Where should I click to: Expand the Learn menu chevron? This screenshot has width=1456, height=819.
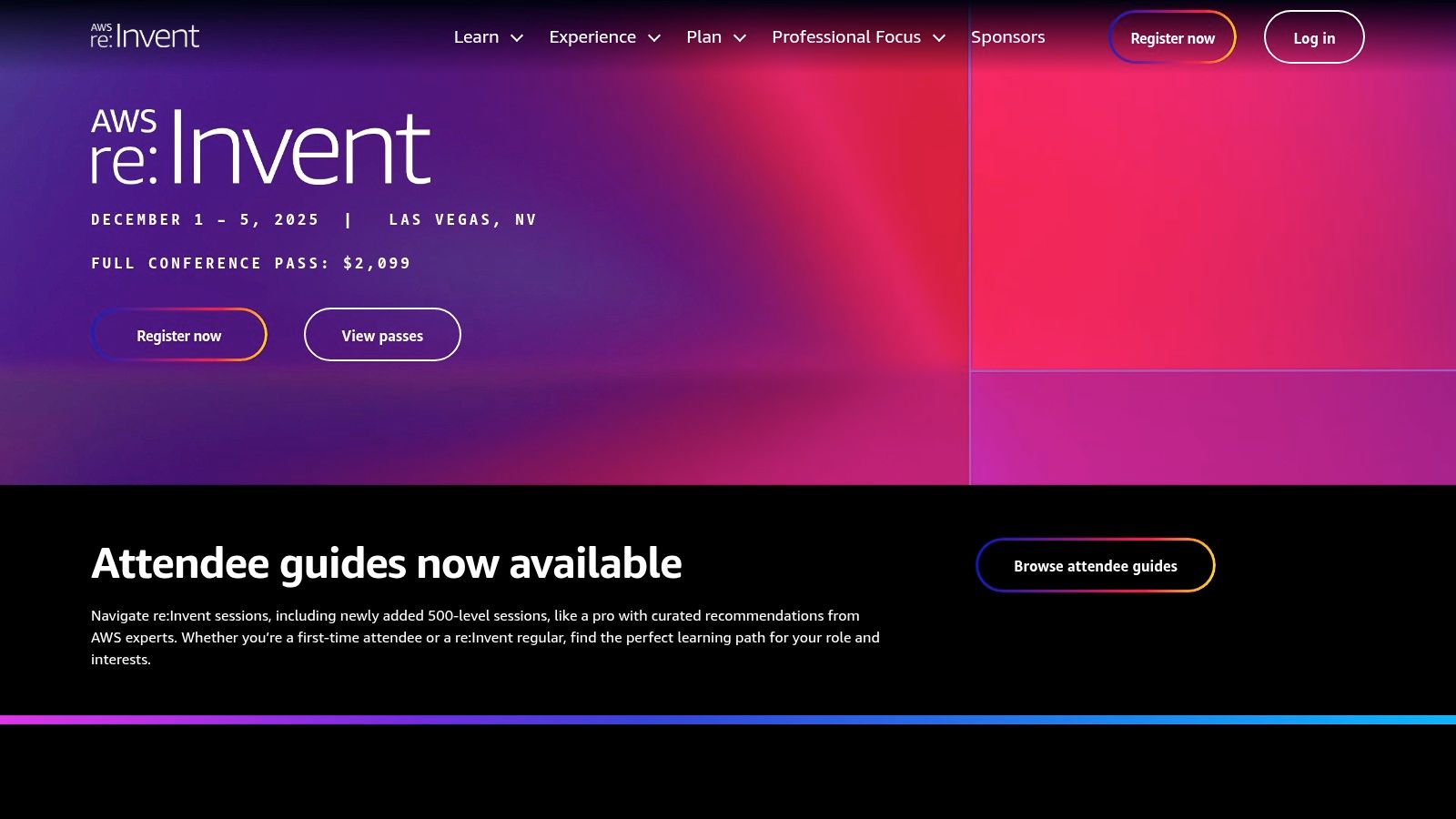coord(517,38)
